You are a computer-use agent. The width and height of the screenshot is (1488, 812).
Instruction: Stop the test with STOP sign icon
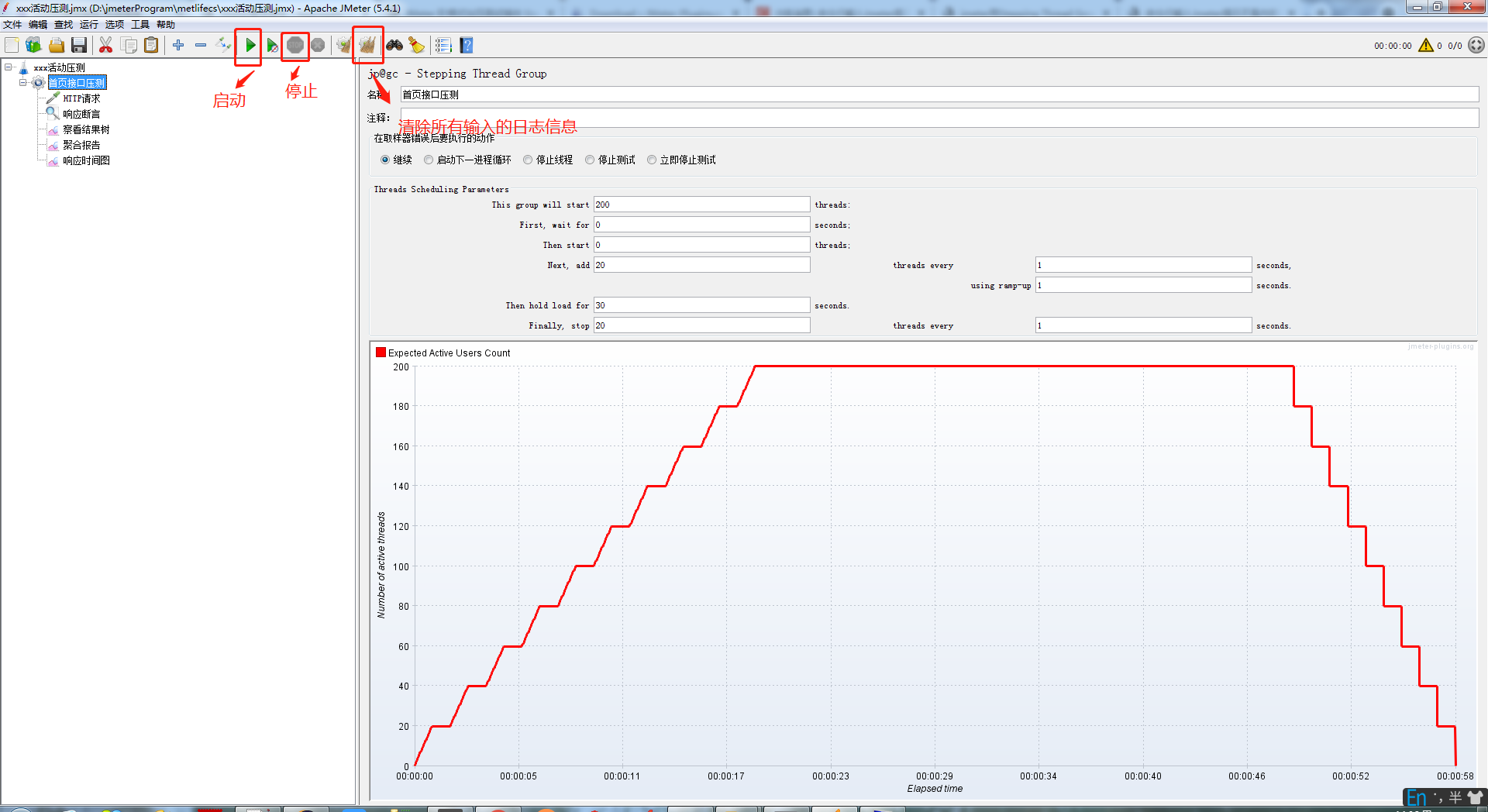(294, 45)
